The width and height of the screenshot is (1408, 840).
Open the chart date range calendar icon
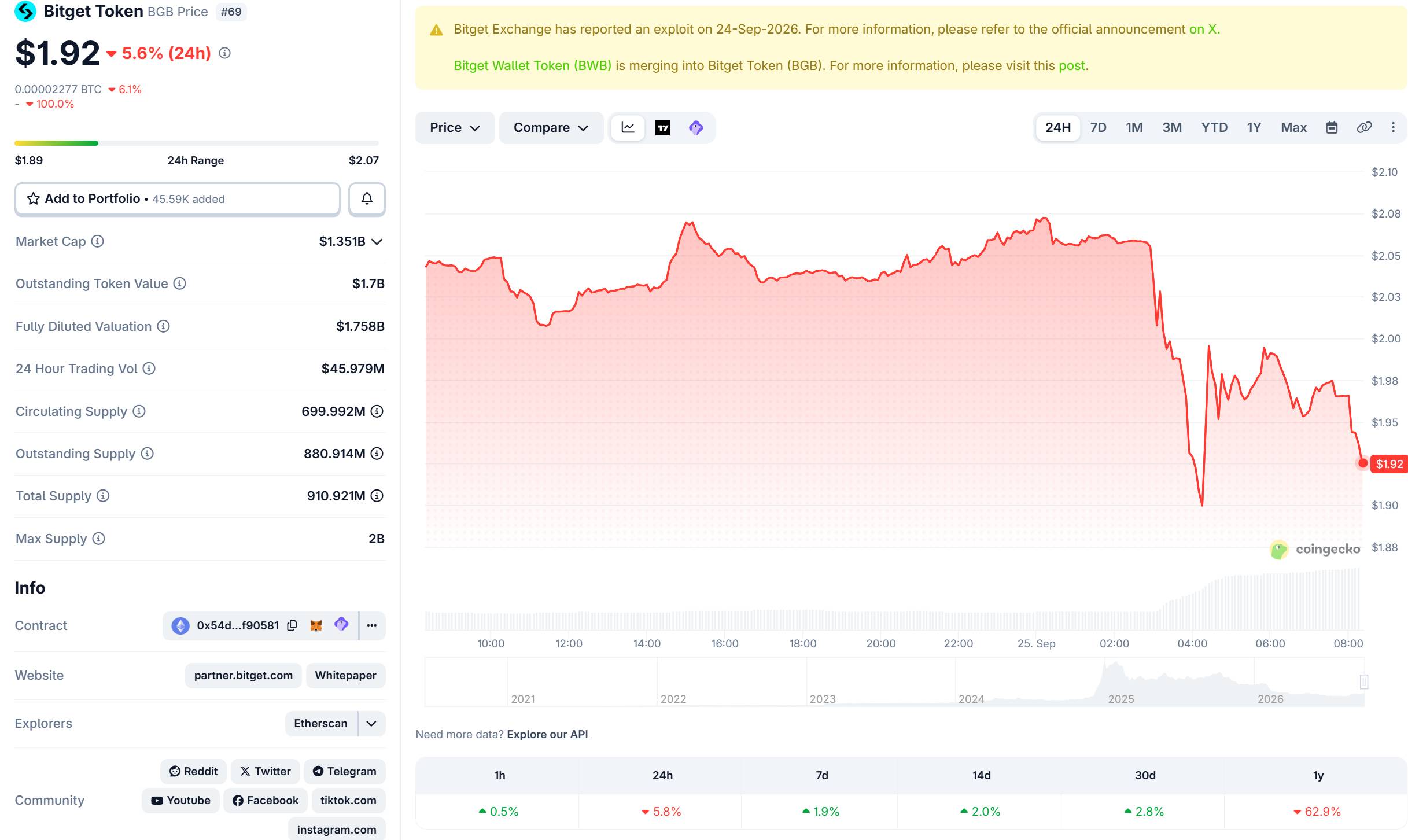pyautogui.click(x=1332, y=128)
